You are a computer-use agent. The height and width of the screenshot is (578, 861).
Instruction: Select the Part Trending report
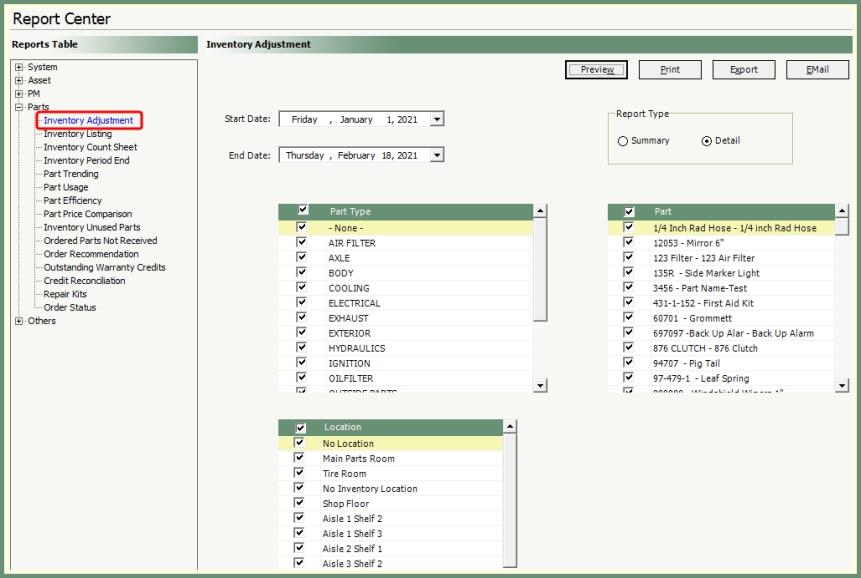(71, 174)
